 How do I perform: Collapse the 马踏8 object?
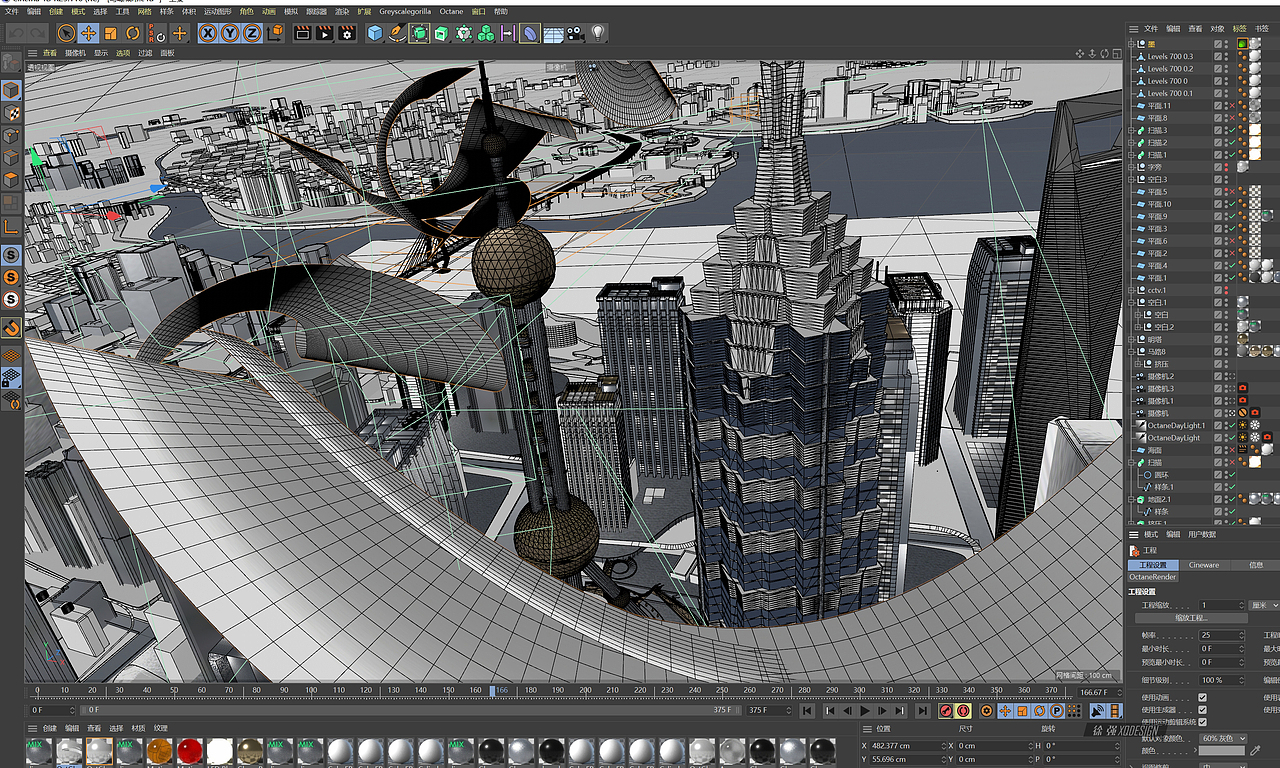(1131, 351)
